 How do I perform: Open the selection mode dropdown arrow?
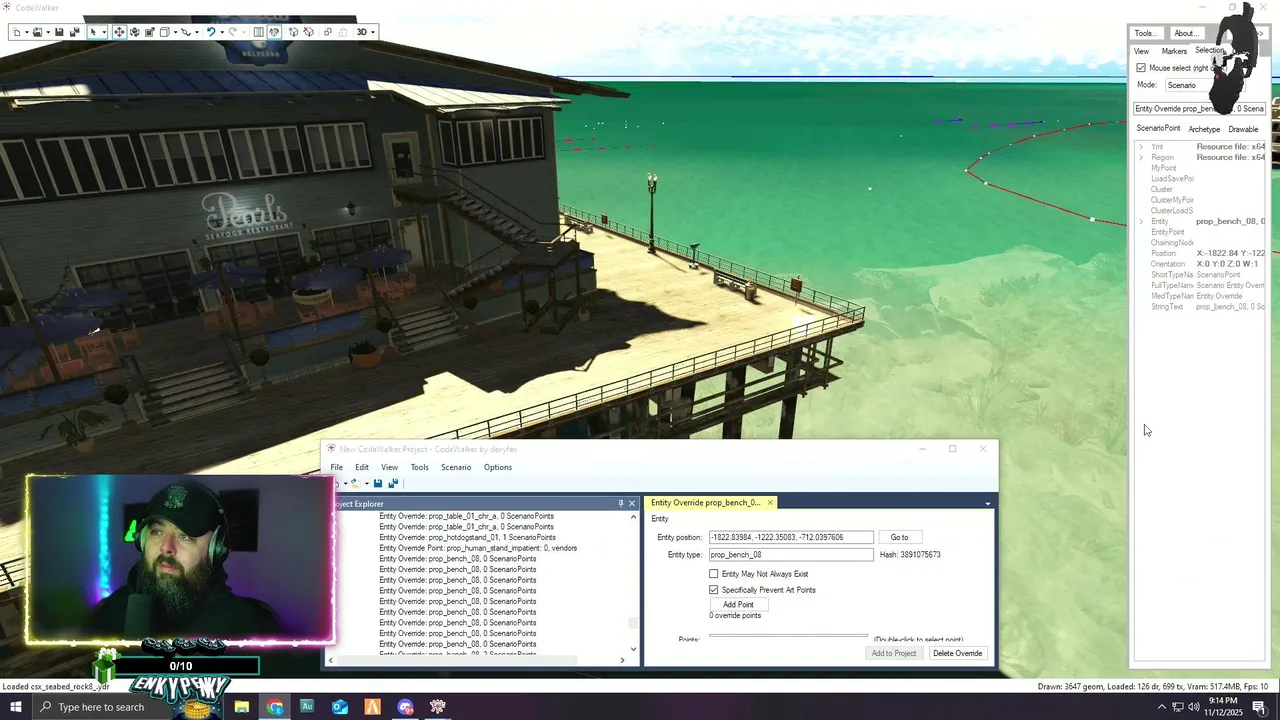point(104,32)
